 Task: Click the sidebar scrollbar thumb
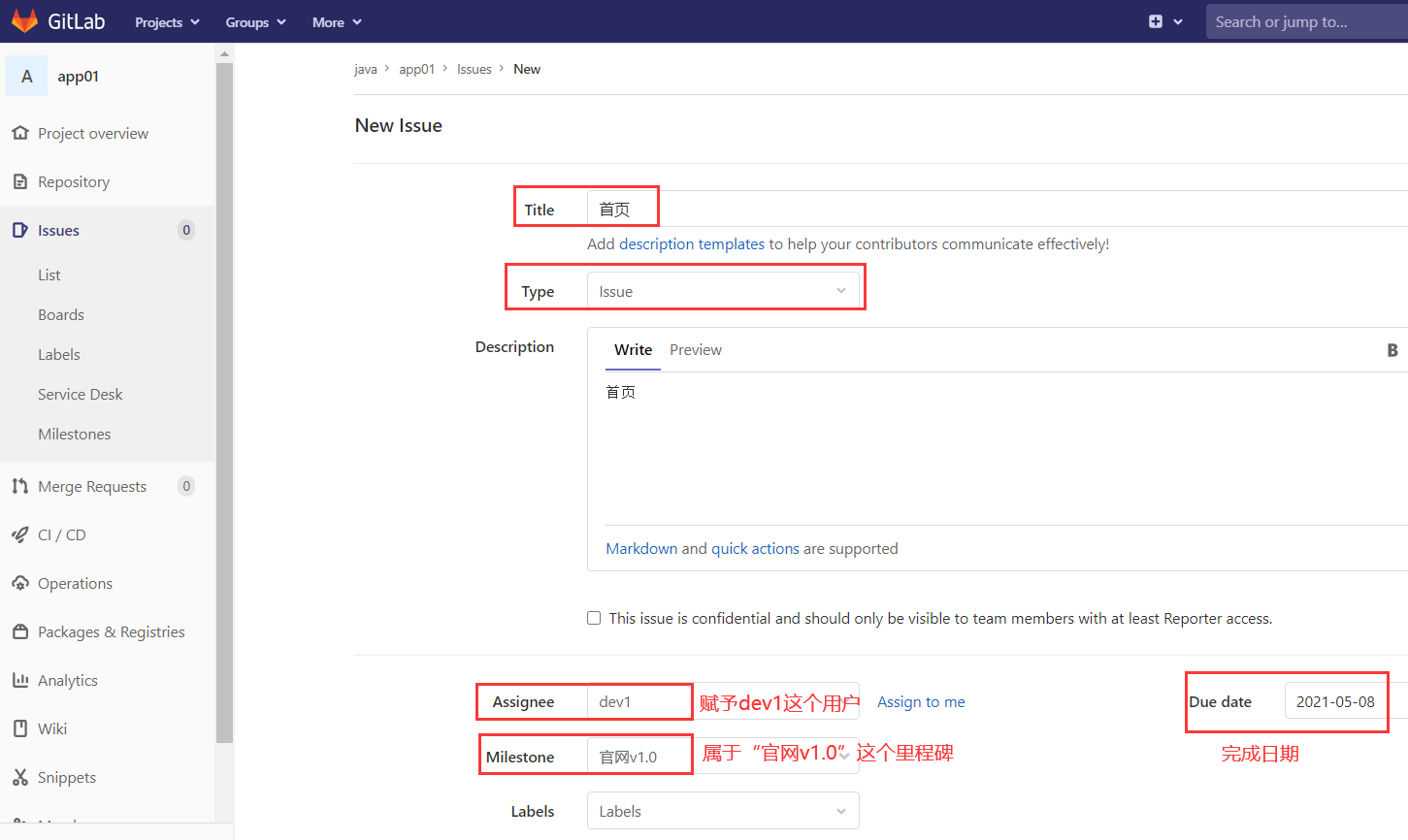(x=225, y=403)
